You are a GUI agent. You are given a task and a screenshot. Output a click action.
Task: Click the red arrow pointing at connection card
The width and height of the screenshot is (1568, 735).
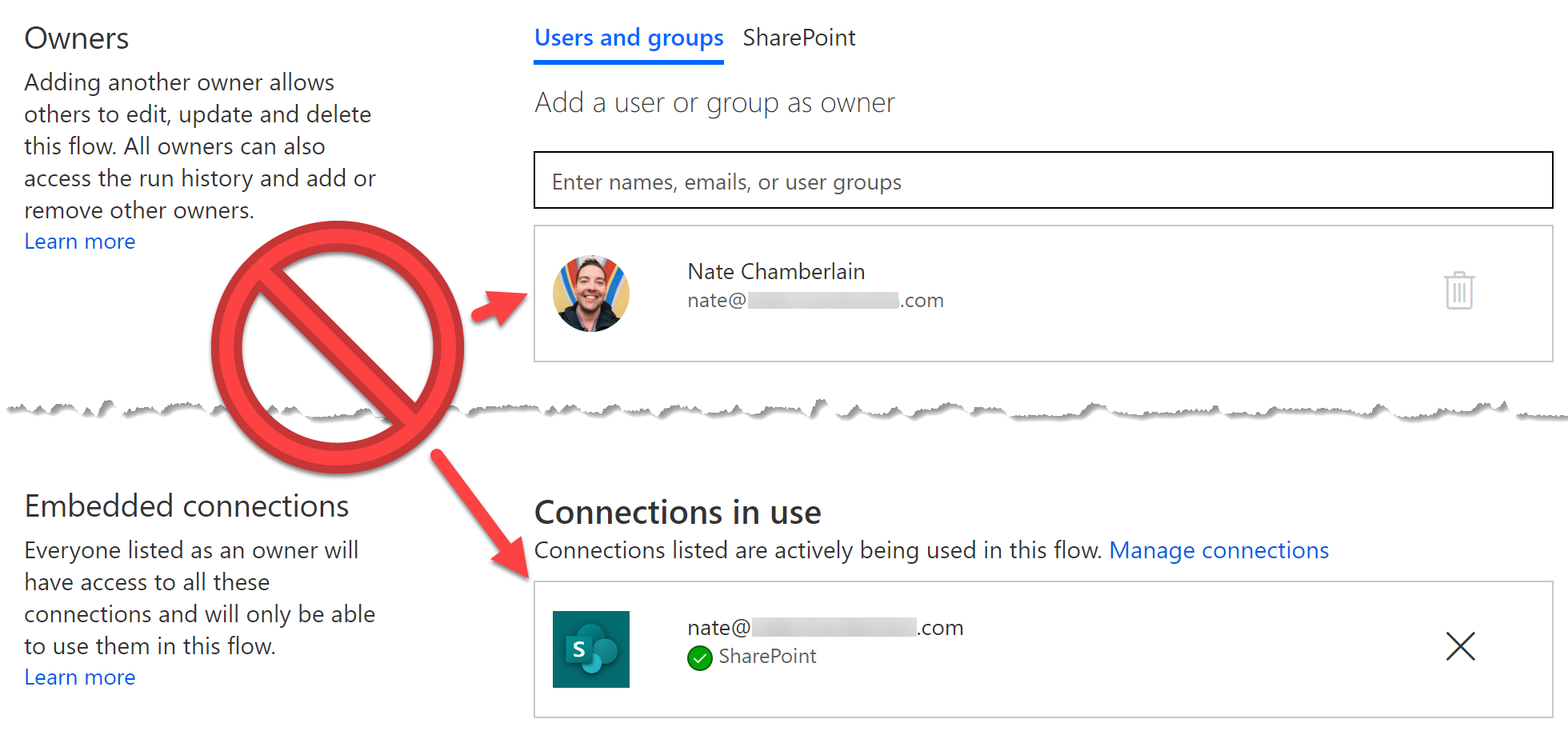480,513
